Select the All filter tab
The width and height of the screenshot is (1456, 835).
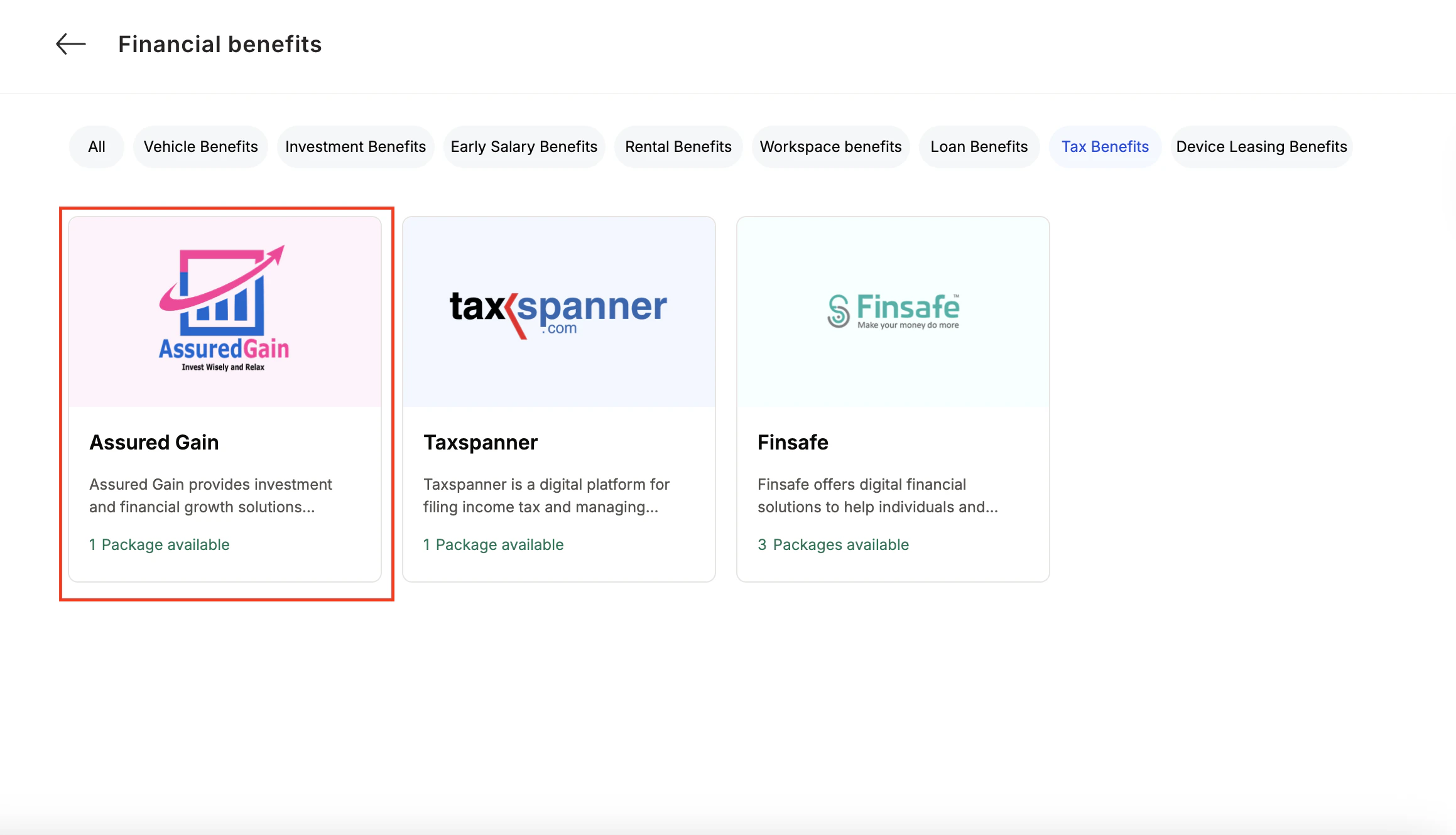tap(97, 147)
